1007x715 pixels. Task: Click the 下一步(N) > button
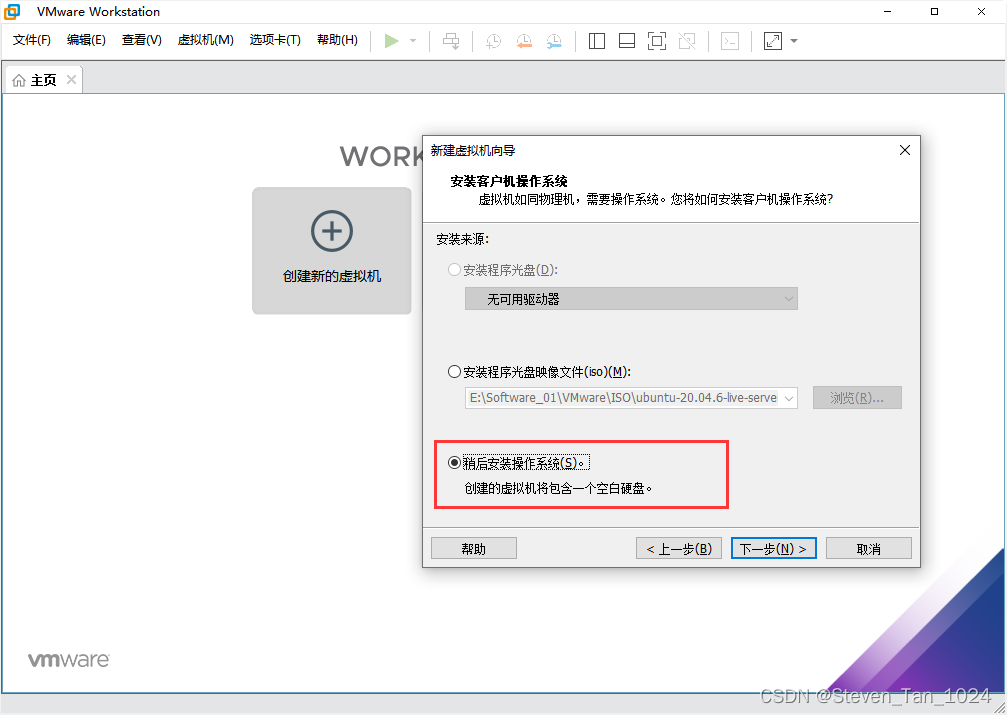pos(774,548)
